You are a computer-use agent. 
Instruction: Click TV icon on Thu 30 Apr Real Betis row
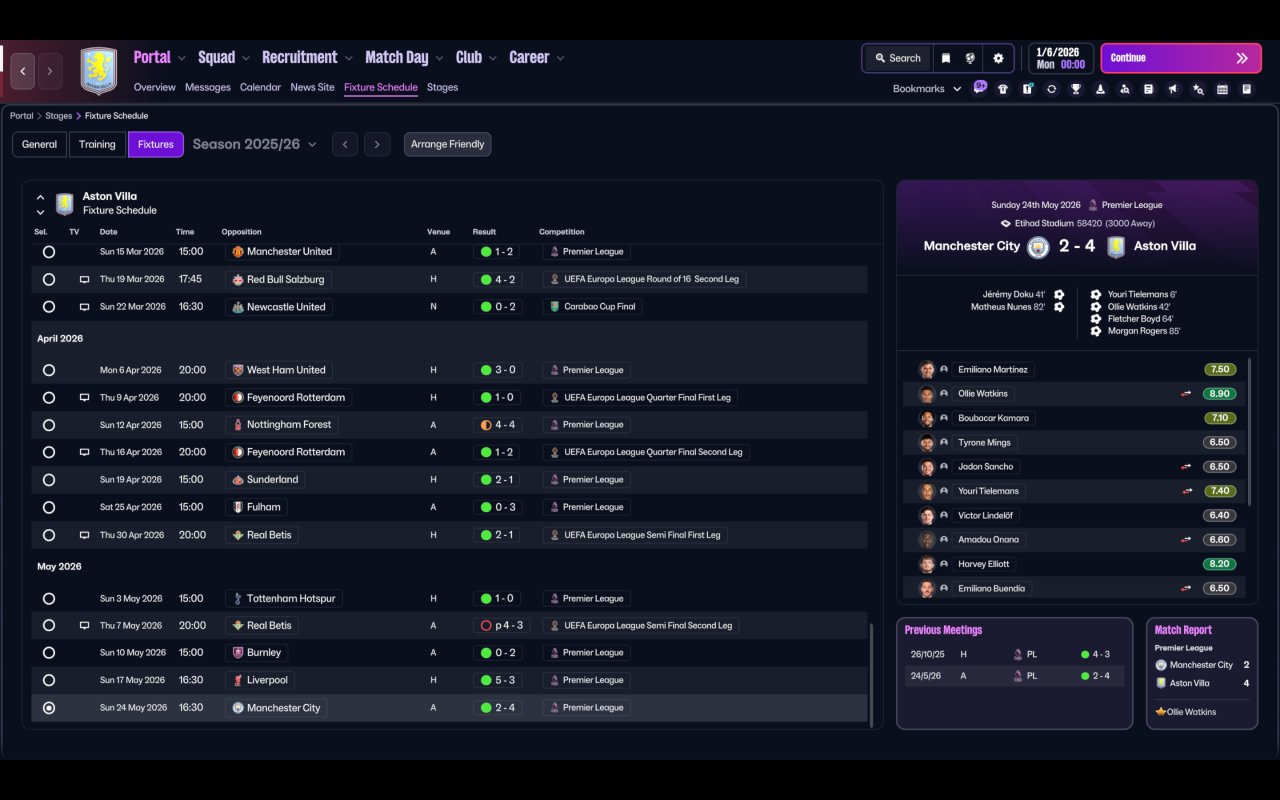85,535
